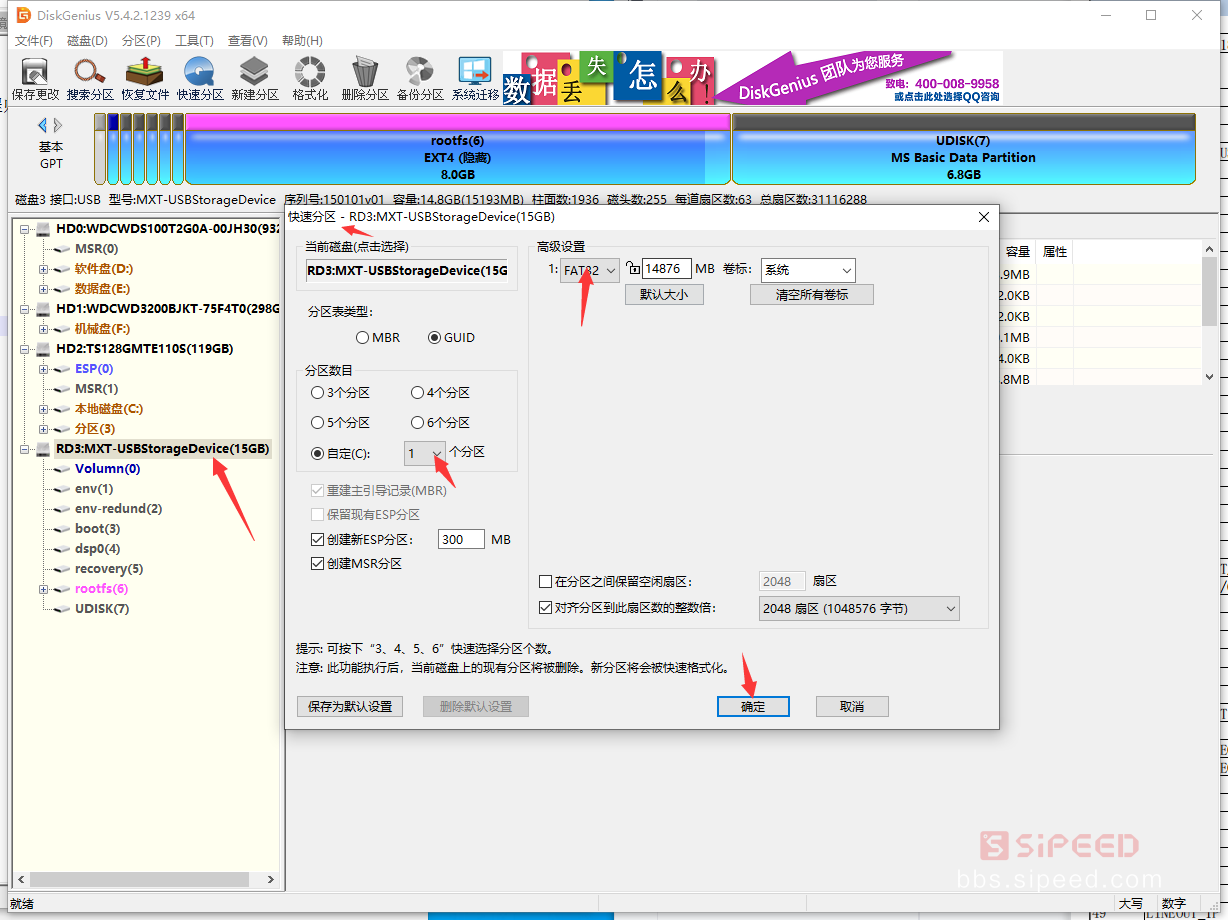The height and width of the screenshot is (920, 1228).
Task: Choose the 删除分区 toolbar icon
Action: (x=365, y=79)
